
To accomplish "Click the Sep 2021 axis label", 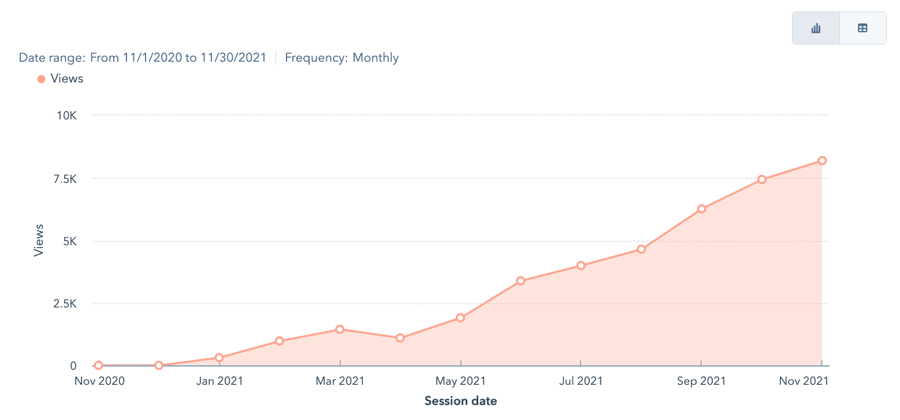I will click(x=701, y=381).
